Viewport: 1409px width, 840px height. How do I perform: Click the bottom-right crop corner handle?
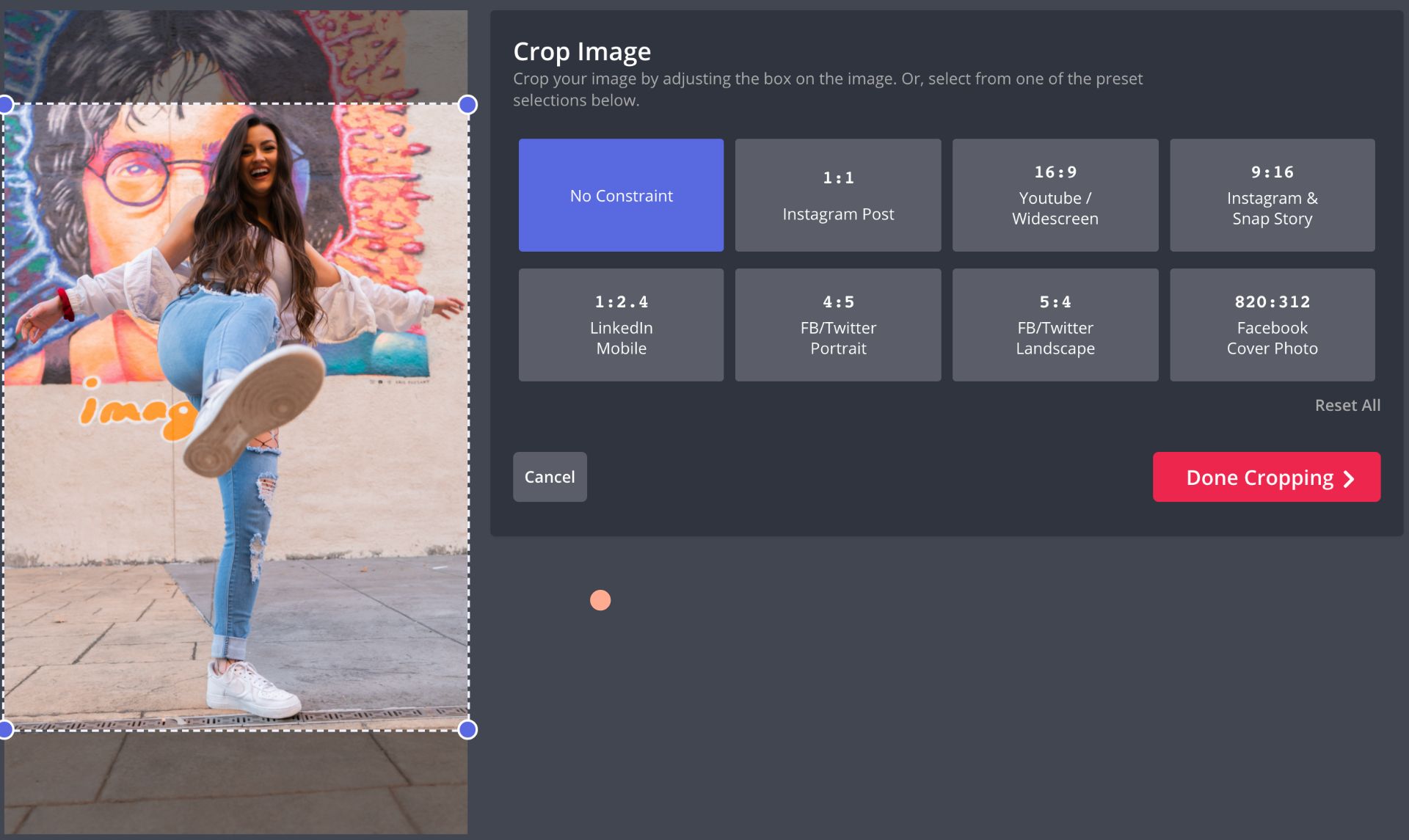click(467, 729)
